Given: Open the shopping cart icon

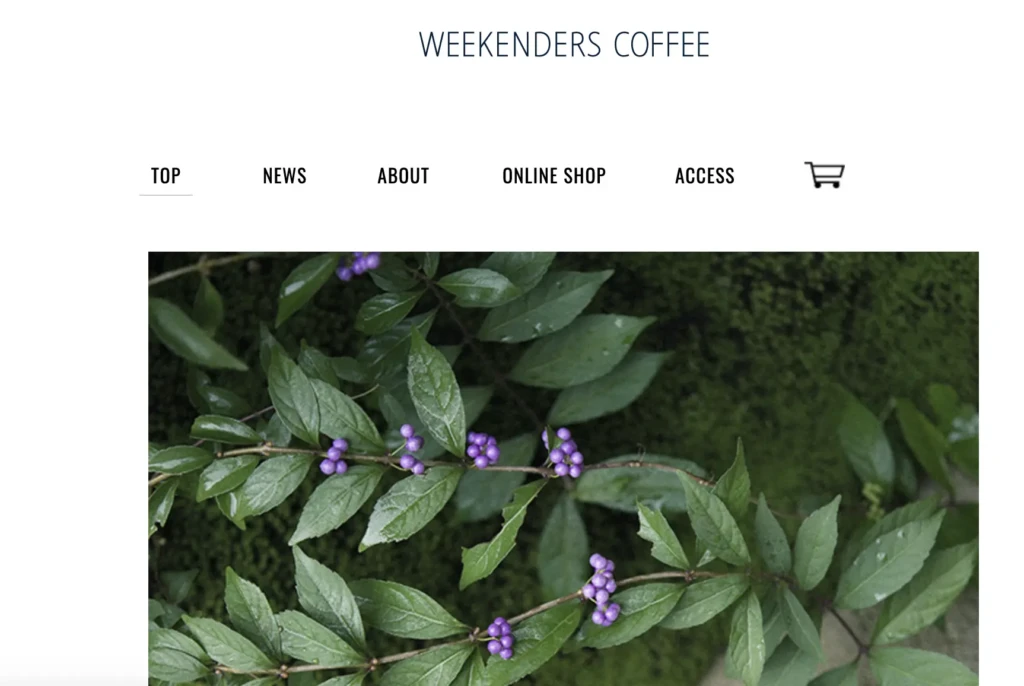Looking at the screenshot, I should pyautogui.click(x=824, y=174).
